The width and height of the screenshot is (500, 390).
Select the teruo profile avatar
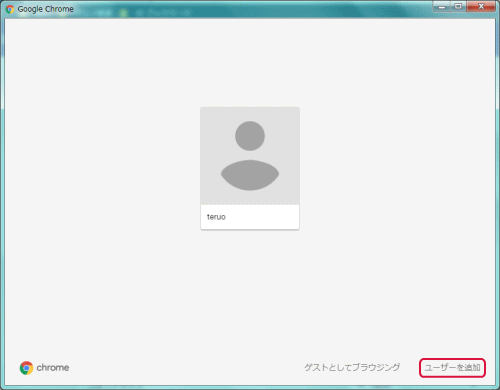point(250,156)
